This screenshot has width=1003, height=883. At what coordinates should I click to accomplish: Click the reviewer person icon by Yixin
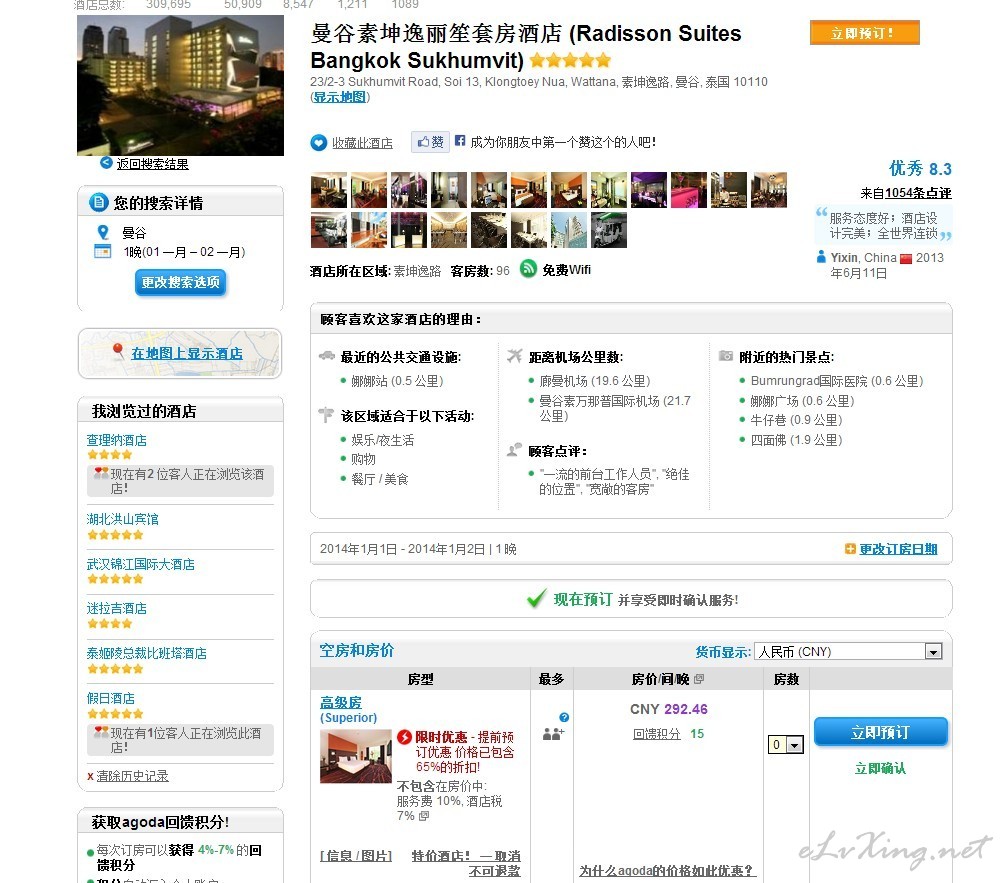click(x=821, y=257)
